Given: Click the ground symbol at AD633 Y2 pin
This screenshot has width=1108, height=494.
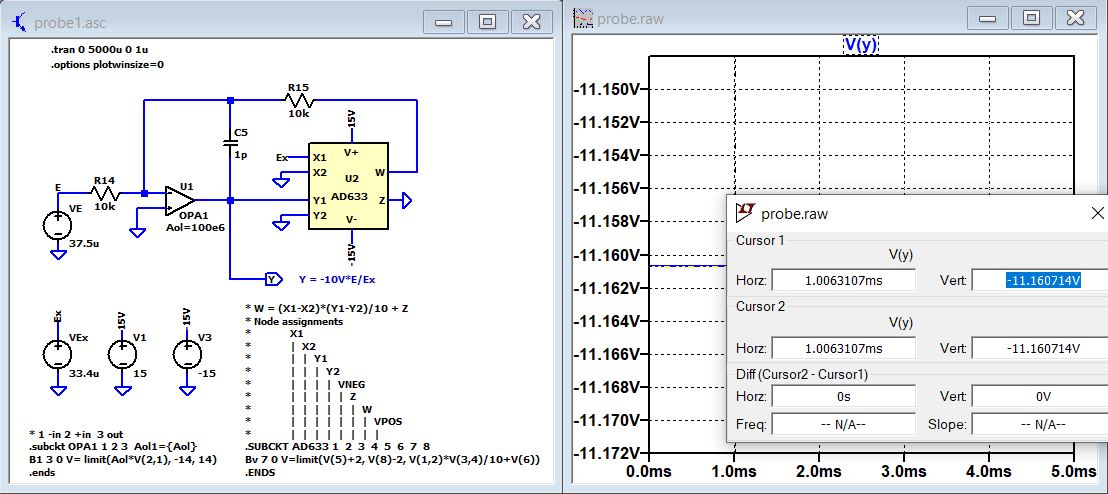Looking at the screenshot, I should tap(281, 225).
